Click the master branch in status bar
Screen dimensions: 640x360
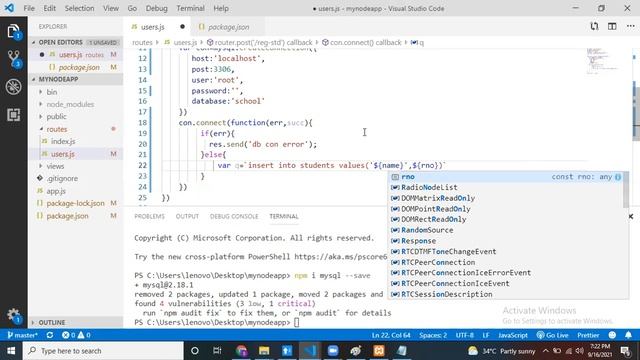click(x=23, y=335)
